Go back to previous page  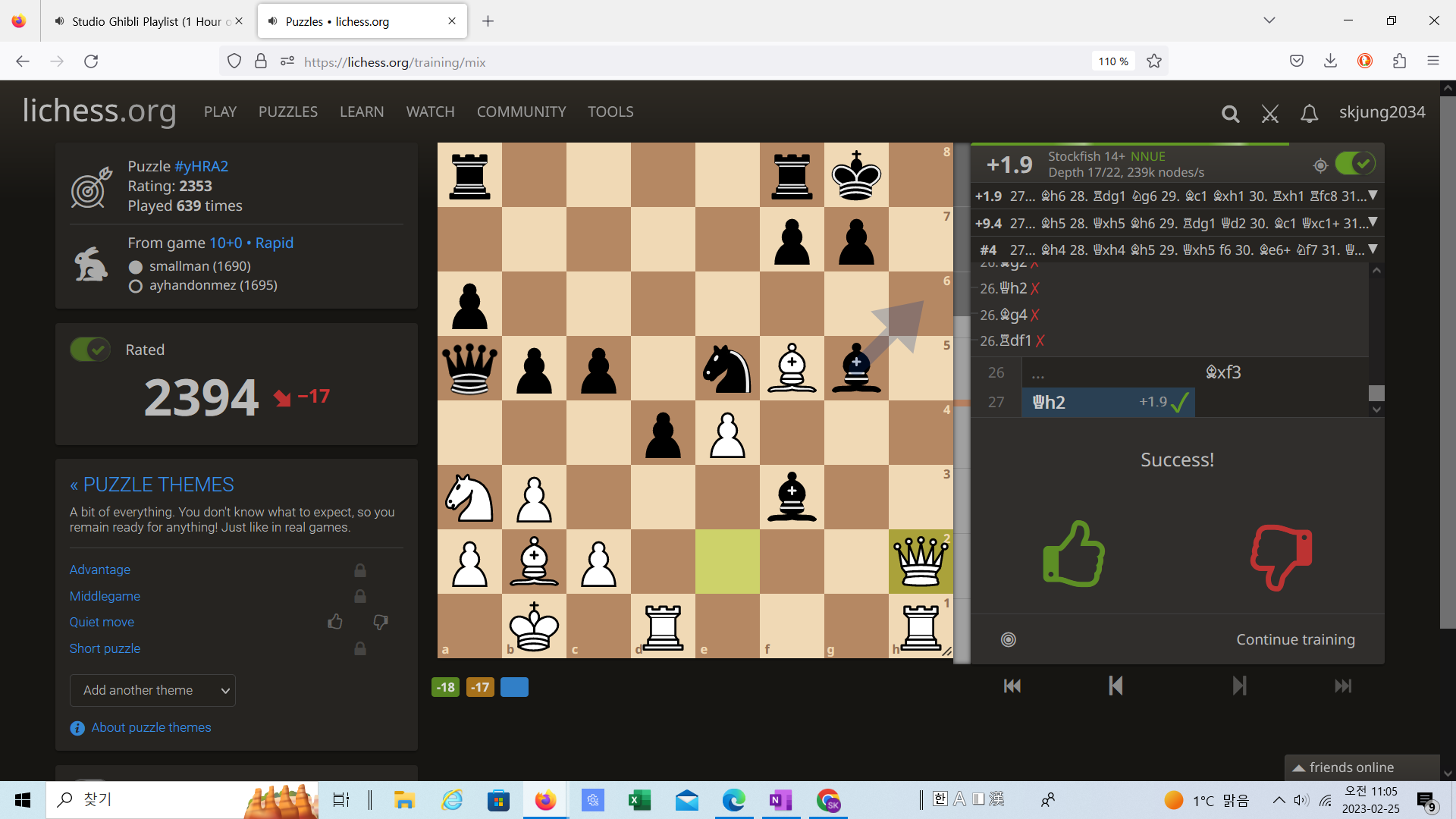pos(23,61)
